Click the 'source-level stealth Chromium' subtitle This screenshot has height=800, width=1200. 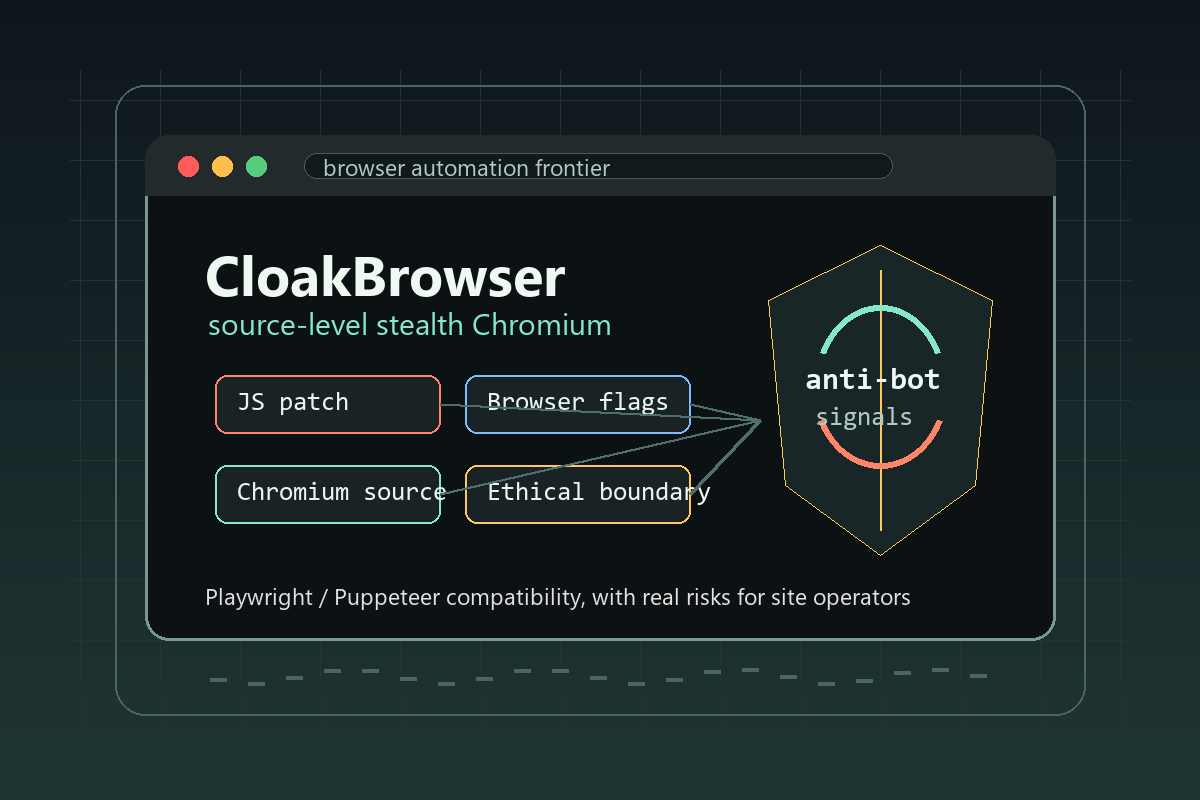(x=409, y=326)
